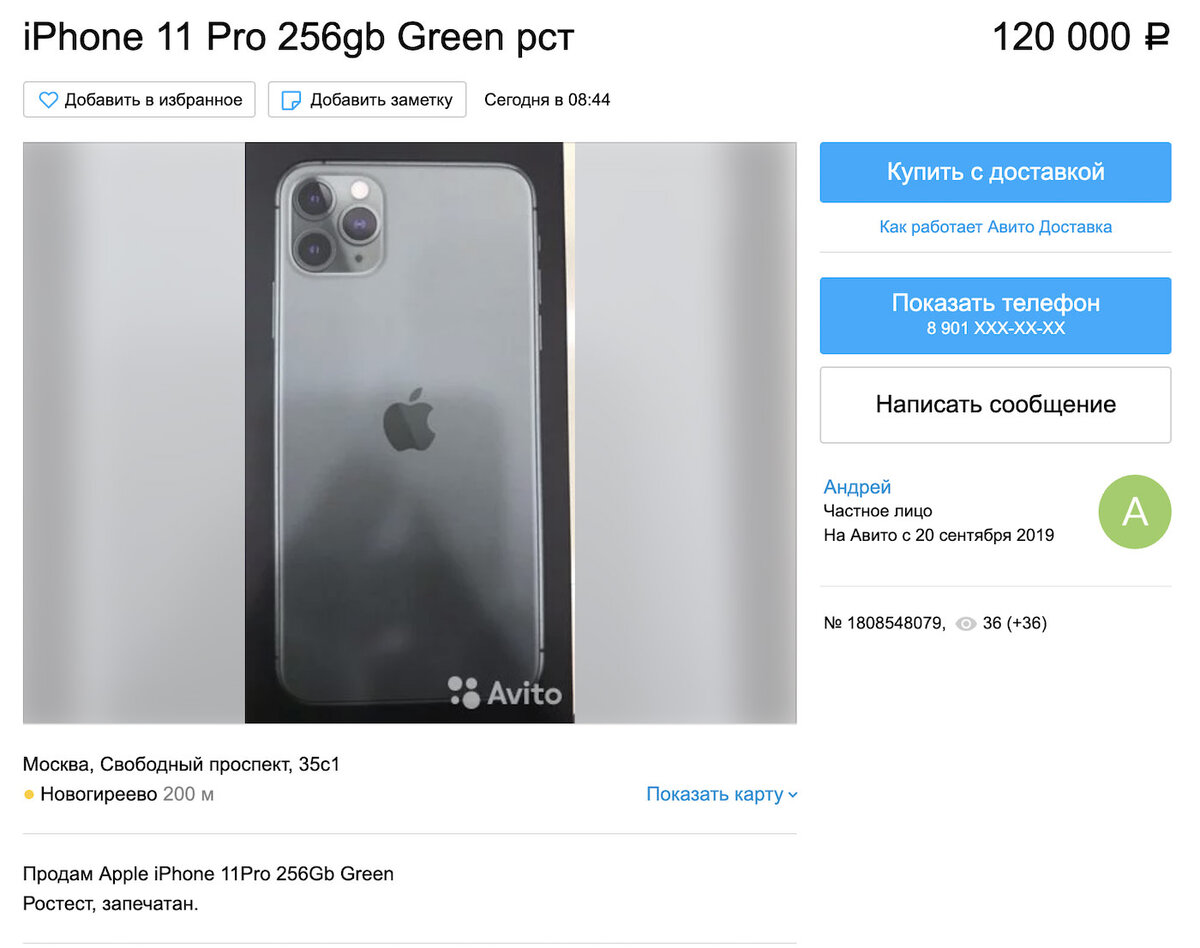Click the ruble sign in the price
This screenshot has height=948, width=1200.
[x=1157, y=38]
